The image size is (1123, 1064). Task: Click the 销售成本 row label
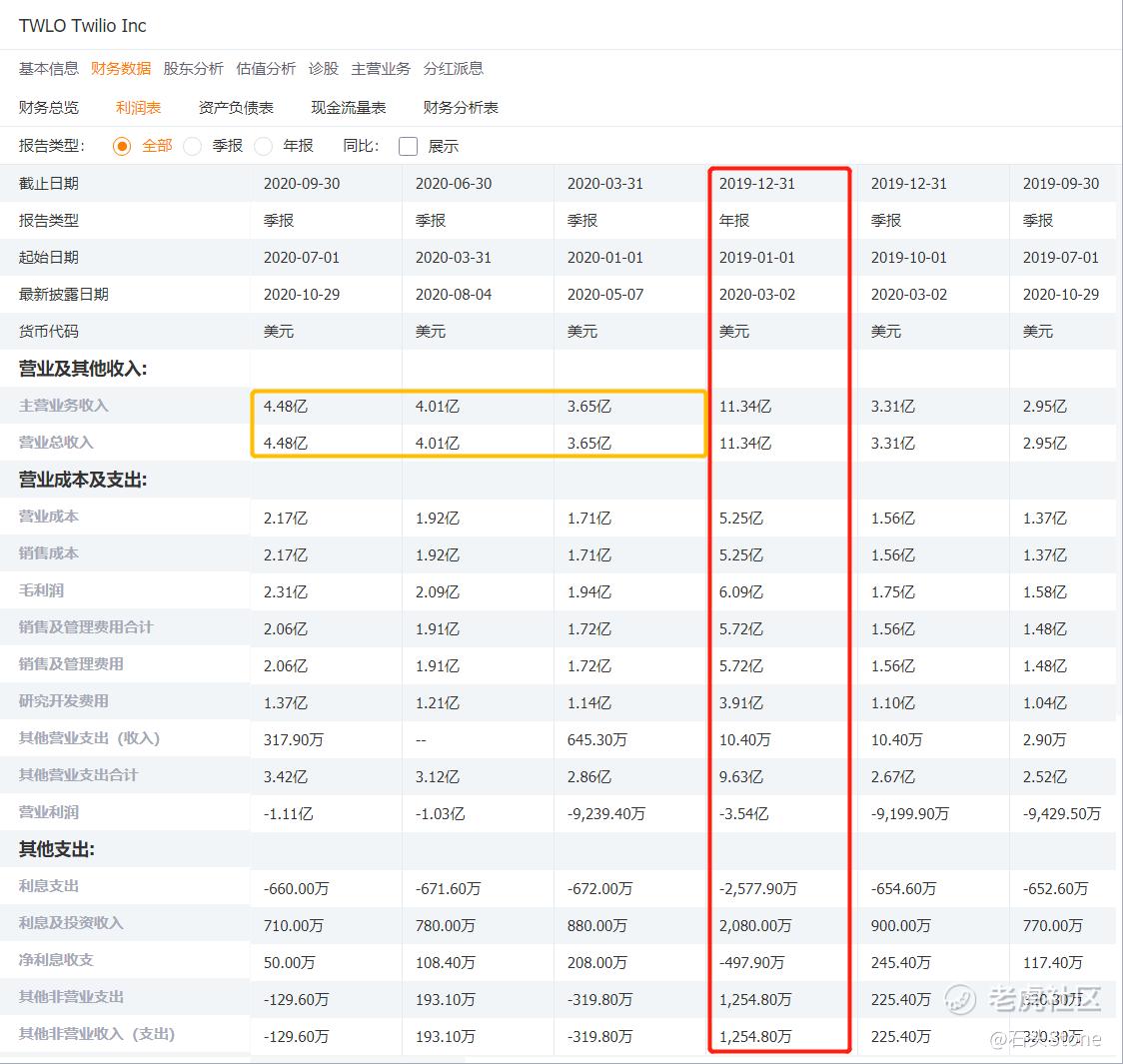click(49, 553)
